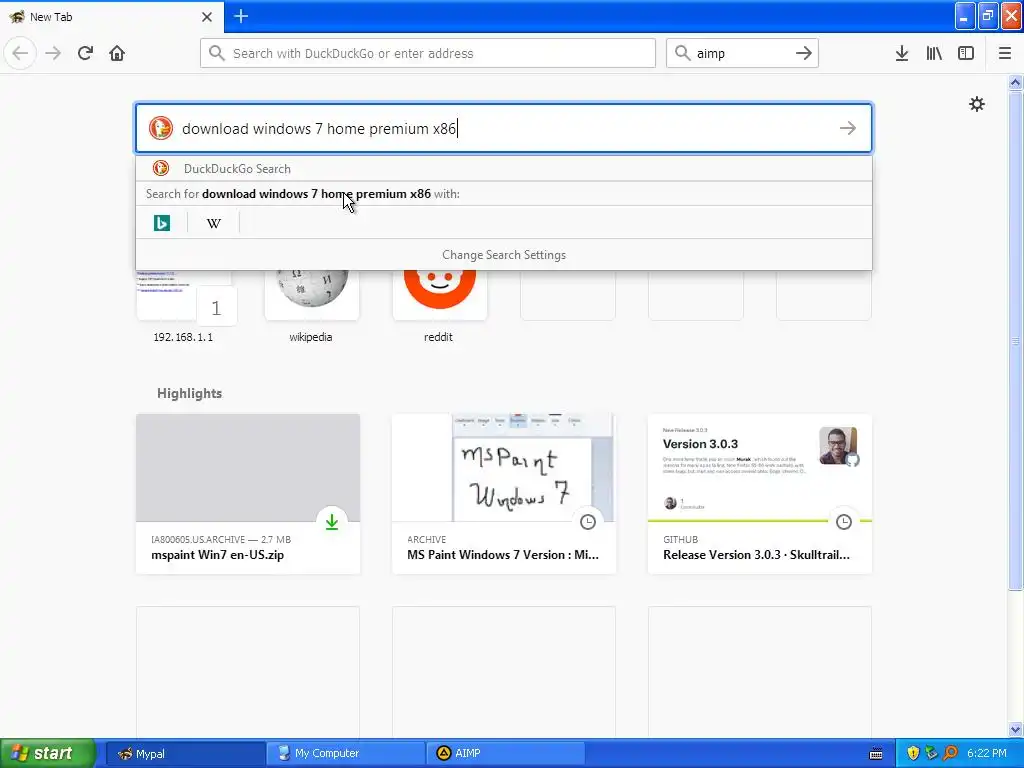Screen dimensions: 1024x768
Task: Open the Windows Start button
Action: tap(48, 753)
